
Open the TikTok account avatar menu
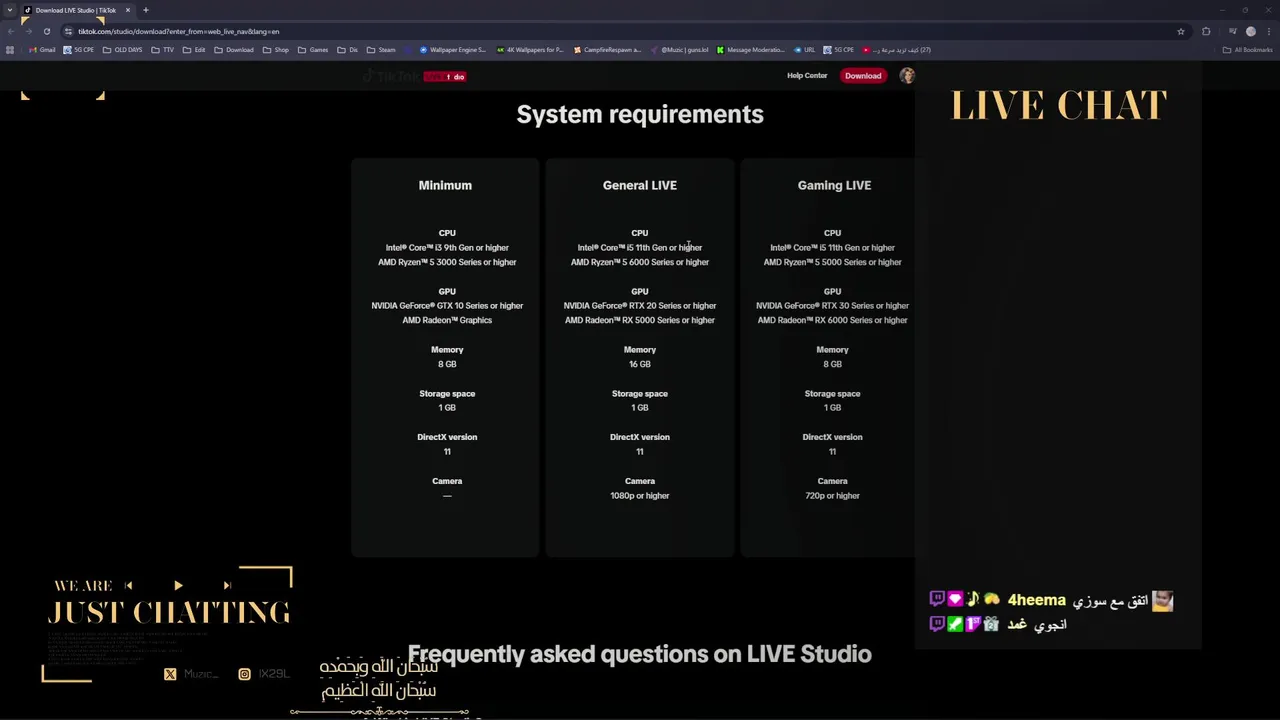(x=907, y=76)
